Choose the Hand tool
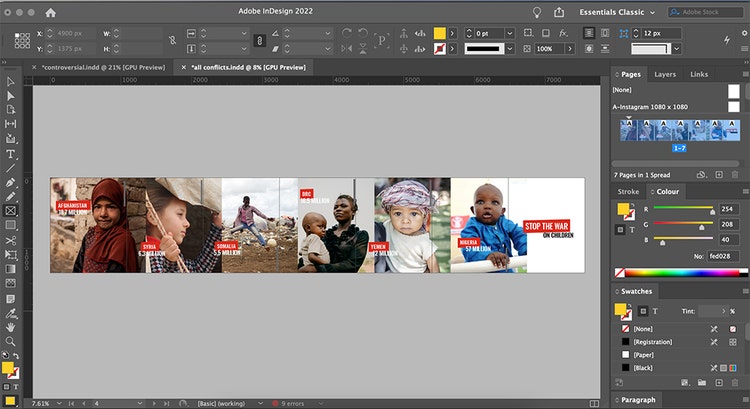750x409 pixels. [11, 326]
